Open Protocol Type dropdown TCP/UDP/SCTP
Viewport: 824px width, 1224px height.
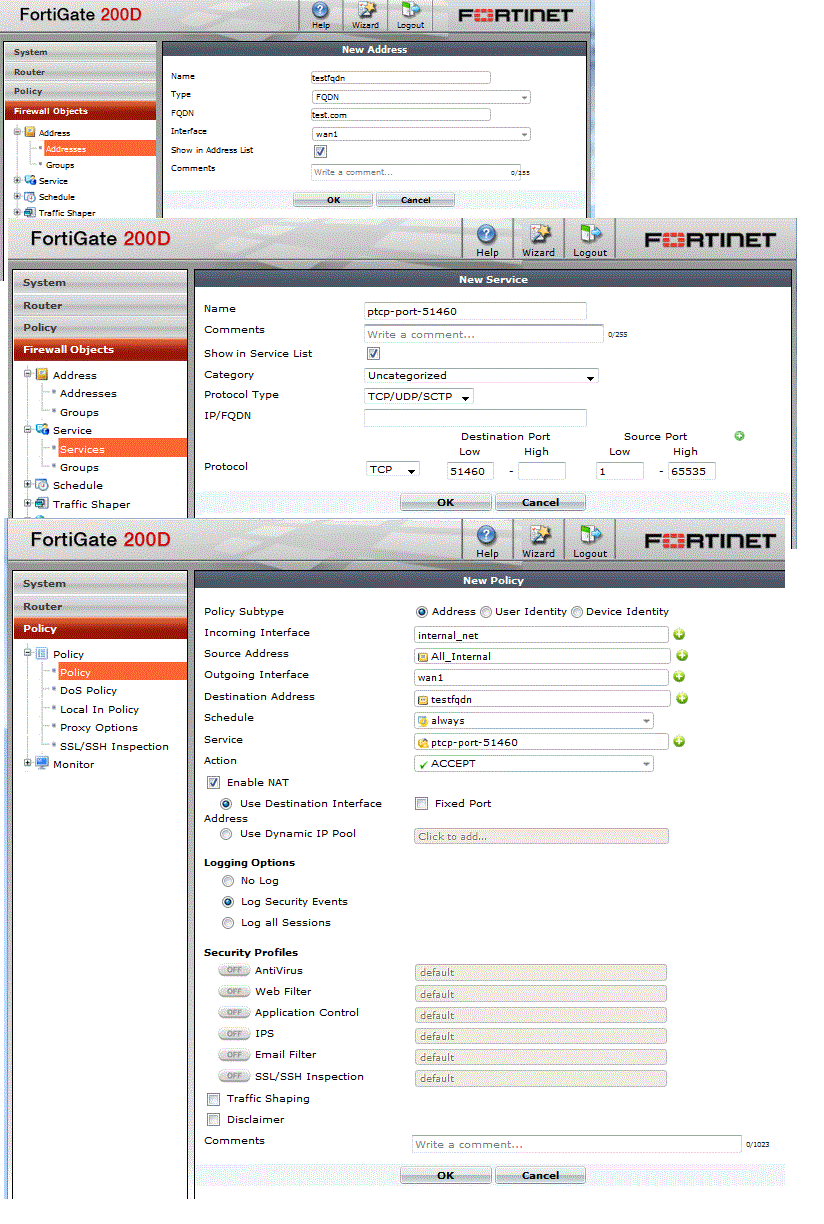419,396
